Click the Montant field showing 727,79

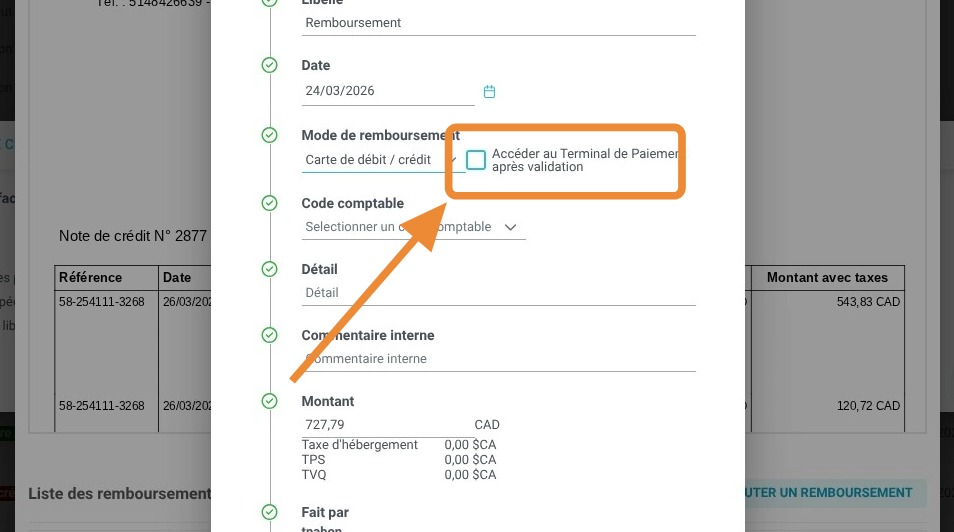(x=385, y=425)
